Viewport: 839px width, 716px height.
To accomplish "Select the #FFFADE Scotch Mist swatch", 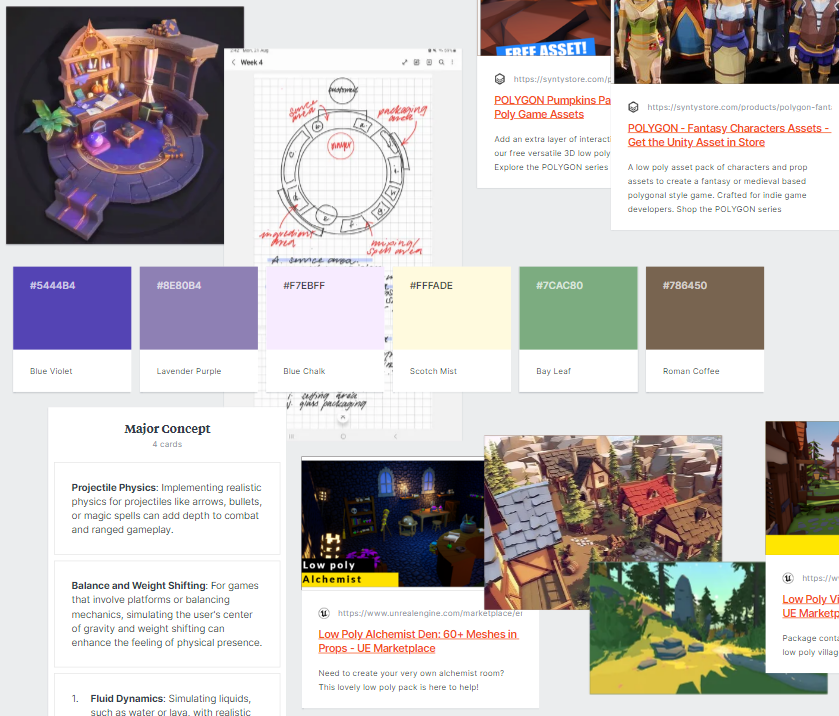I will click(x=452, y=308).
